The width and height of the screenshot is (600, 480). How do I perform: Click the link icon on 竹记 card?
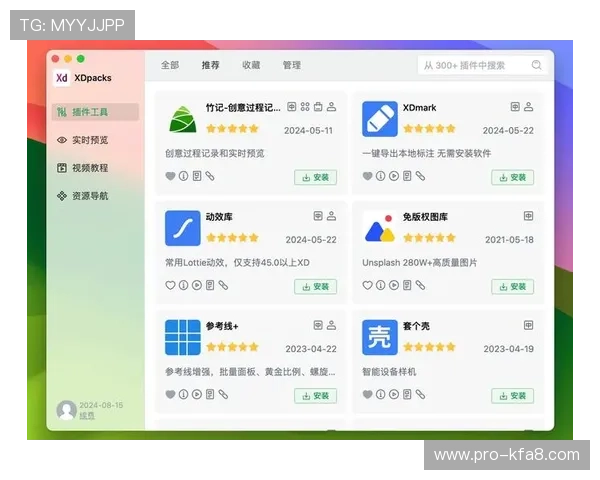pos(210,176)
